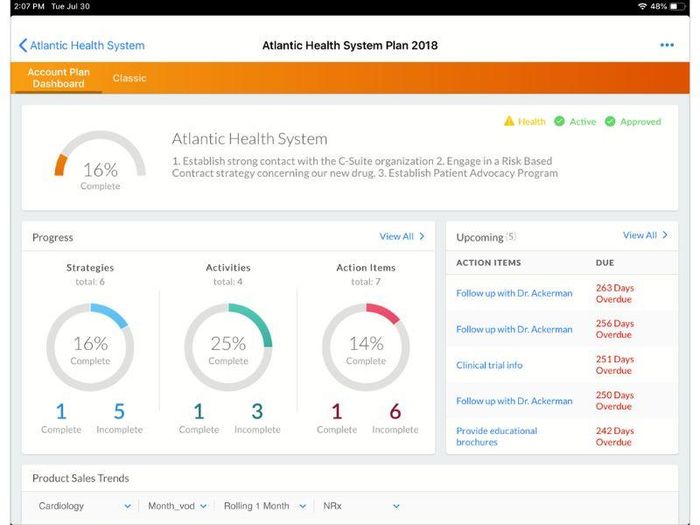Tap 263 Days Overdue text
The image size is (700, 525).
615,293
